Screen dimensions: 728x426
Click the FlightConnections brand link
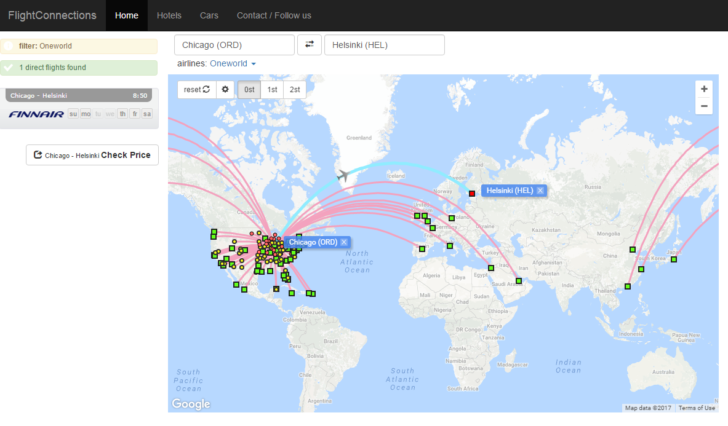click(x=52, y=15)
